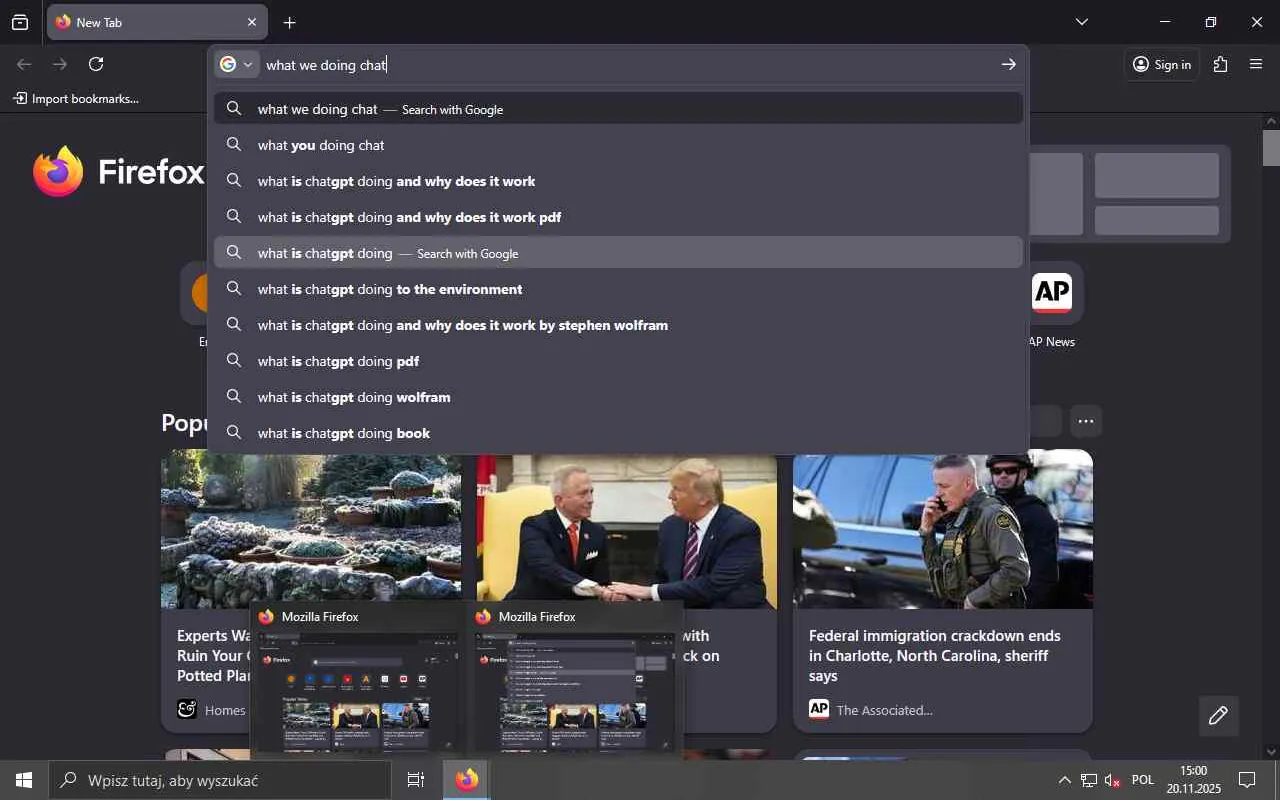
Task: Select "what is chatgpt doing wolfram" suggestion
Action: [618, 397]
